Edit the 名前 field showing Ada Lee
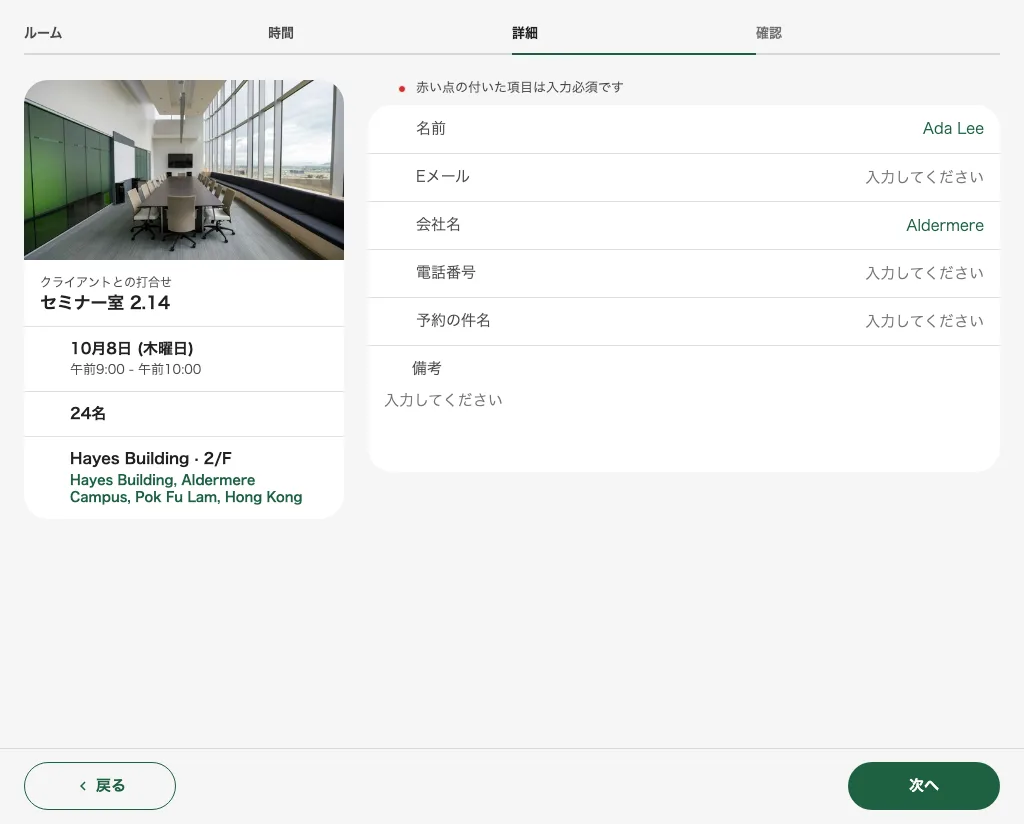 (684, 129)
